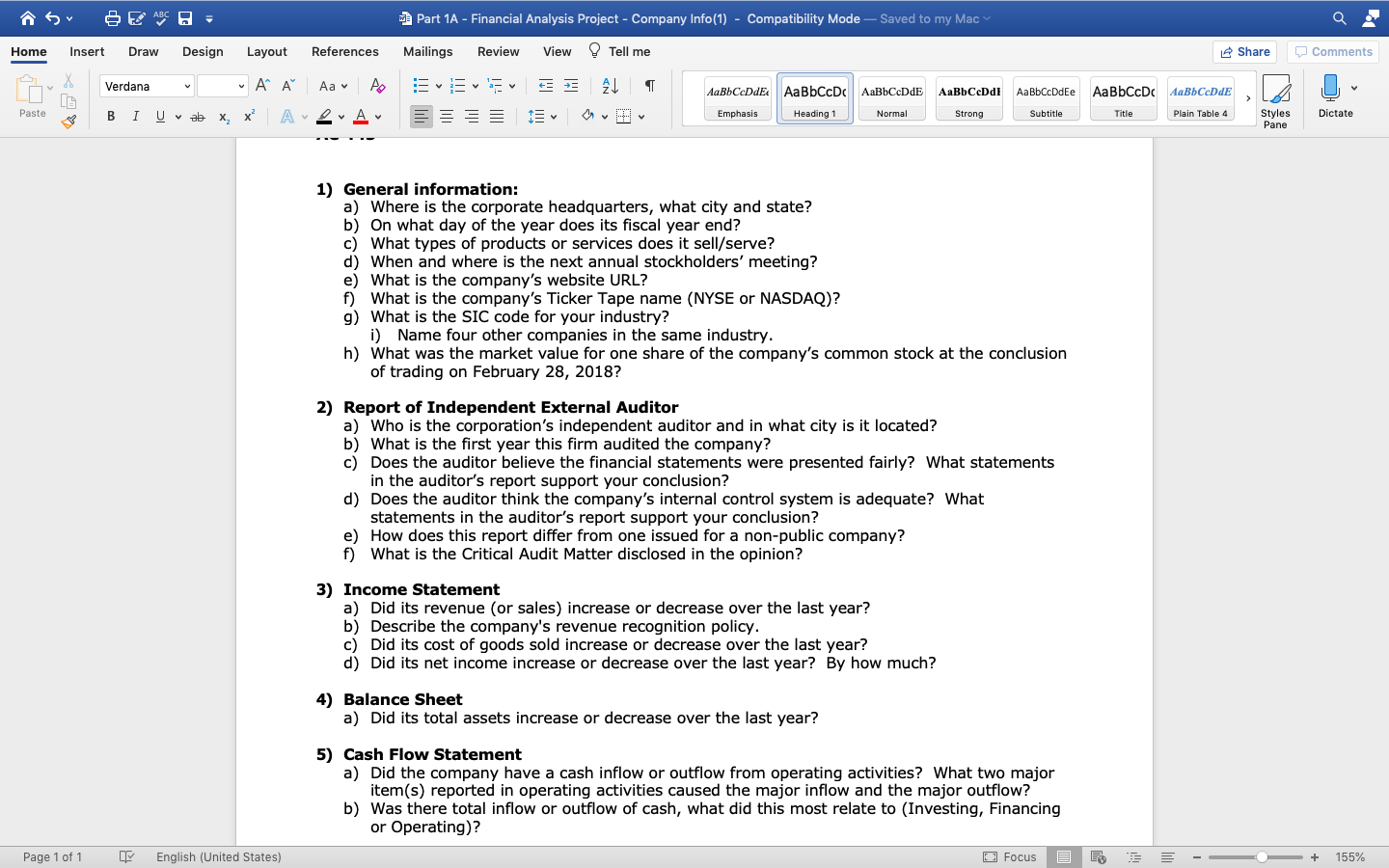
Task: Apply superscript formatting
Action: click(248, 116)
